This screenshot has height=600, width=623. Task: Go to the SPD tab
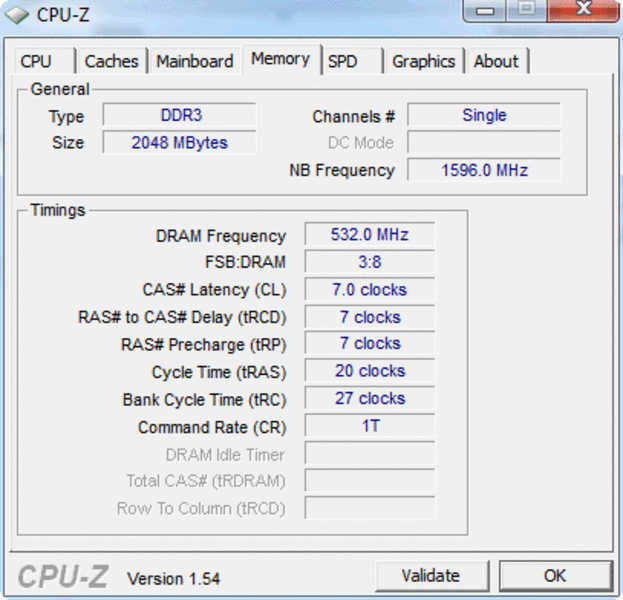352,61
